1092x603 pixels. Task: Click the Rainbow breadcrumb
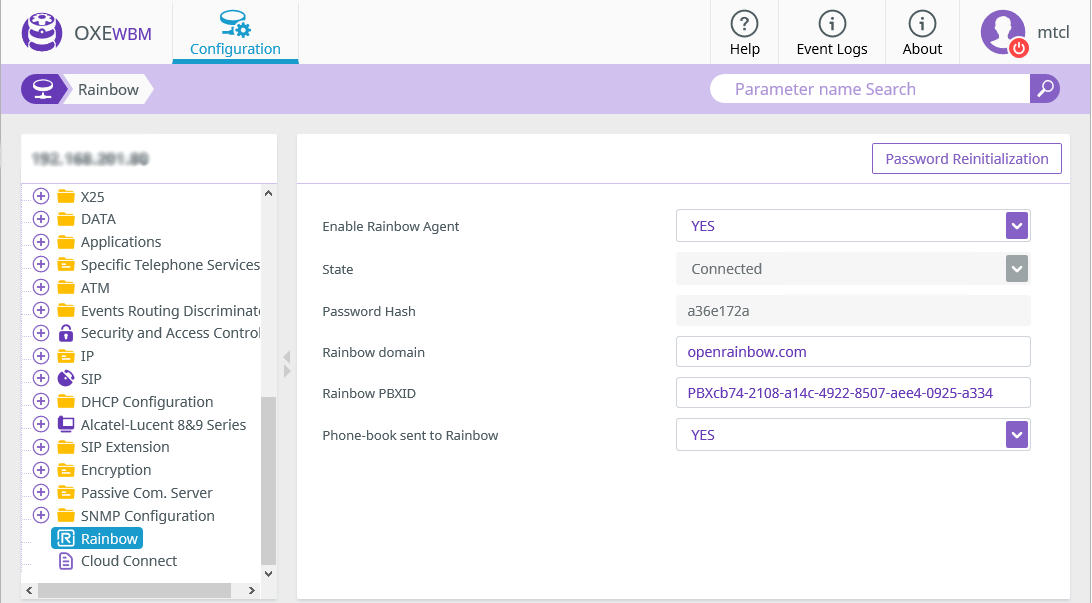pyautogui.click(x=108, y=89)
